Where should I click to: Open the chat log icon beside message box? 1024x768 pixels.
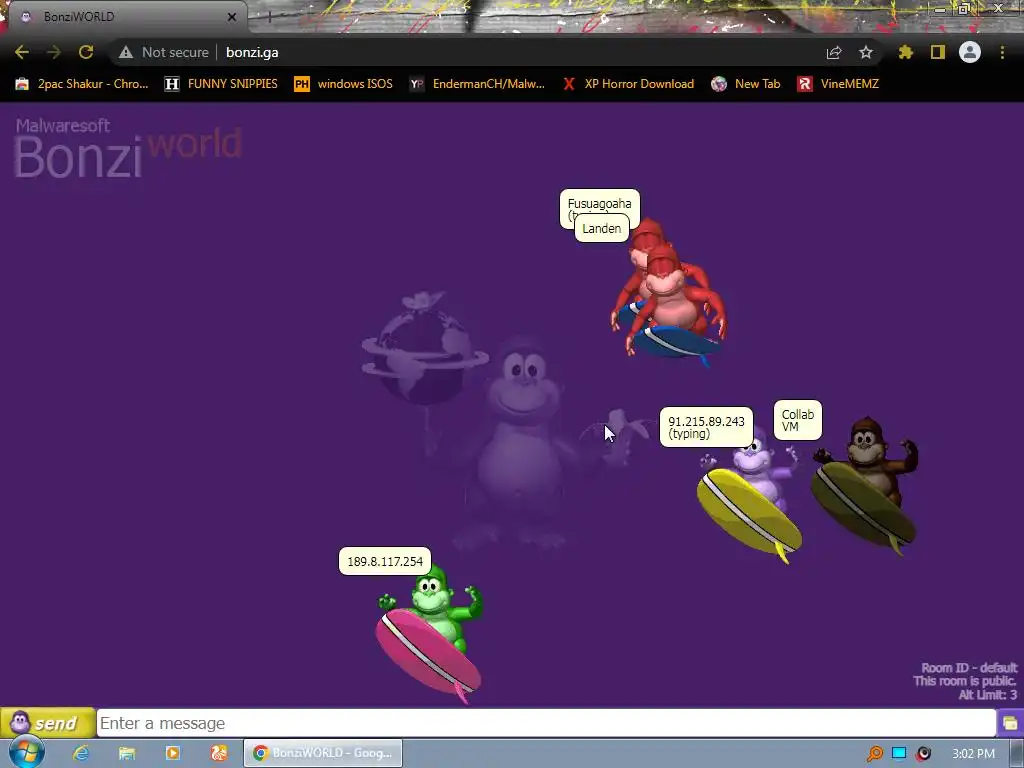point(1010,723)
